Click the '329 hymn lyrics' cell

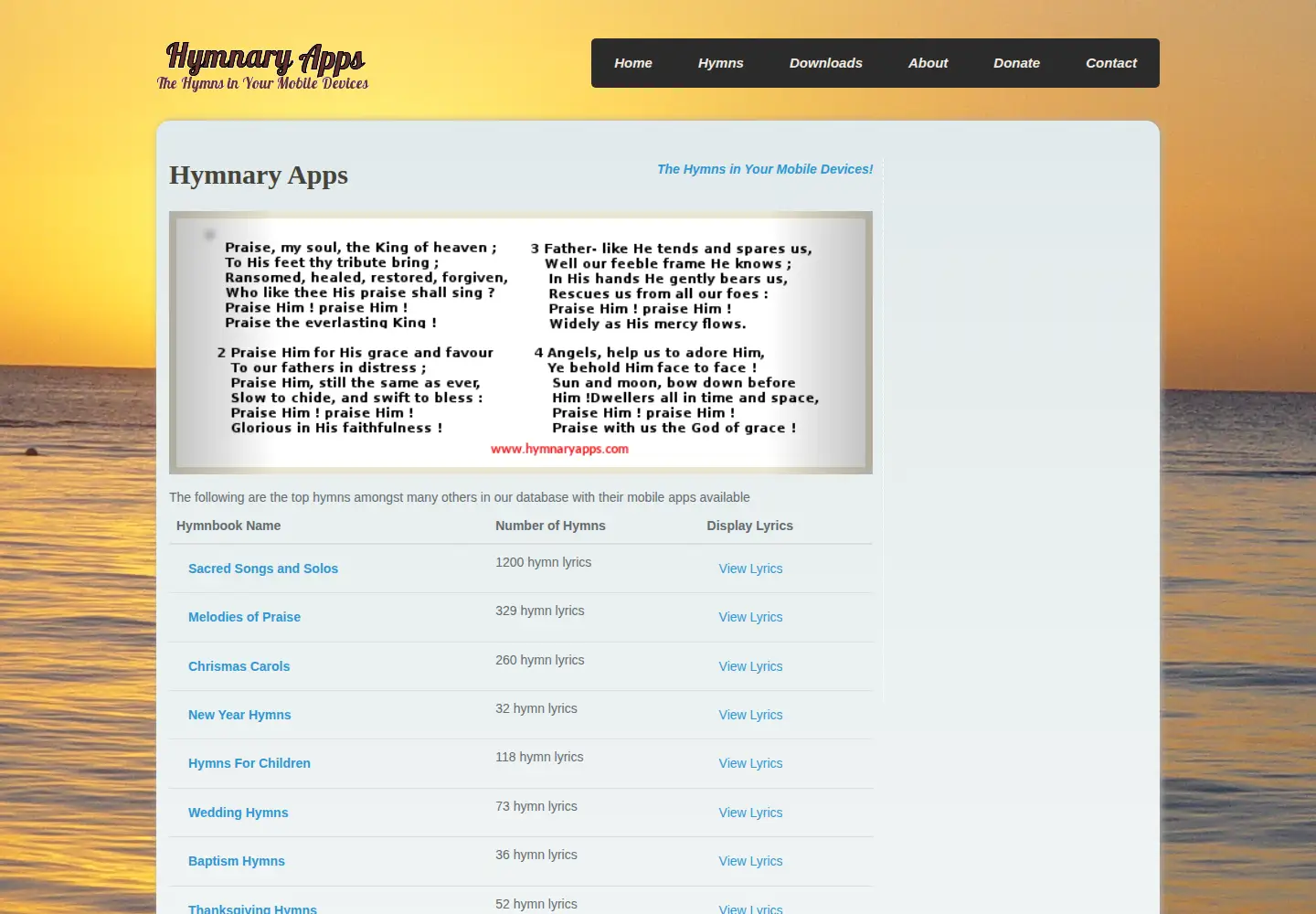pyautogui.click(x=539, y=611)
